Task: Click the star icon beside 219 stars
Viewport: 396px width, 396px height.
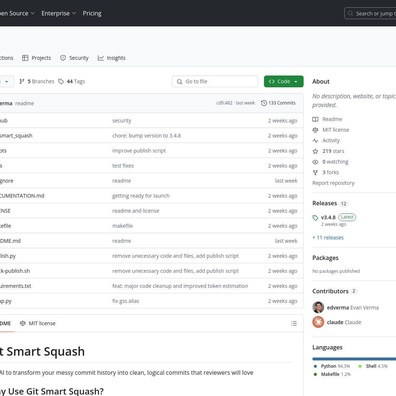Action: [x=315, y=151]
